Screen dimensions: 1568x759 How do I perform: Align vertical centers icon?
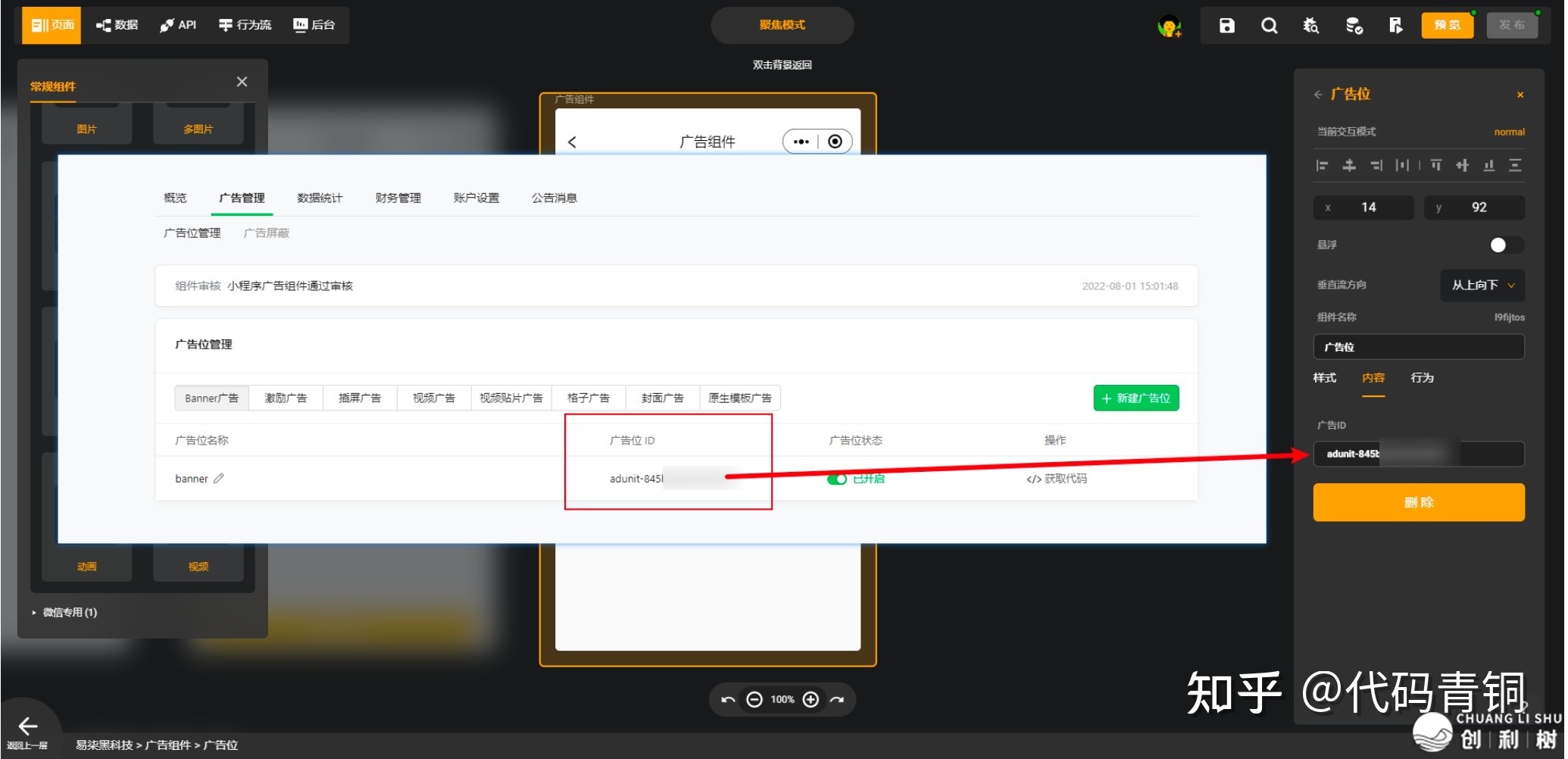1462,165
